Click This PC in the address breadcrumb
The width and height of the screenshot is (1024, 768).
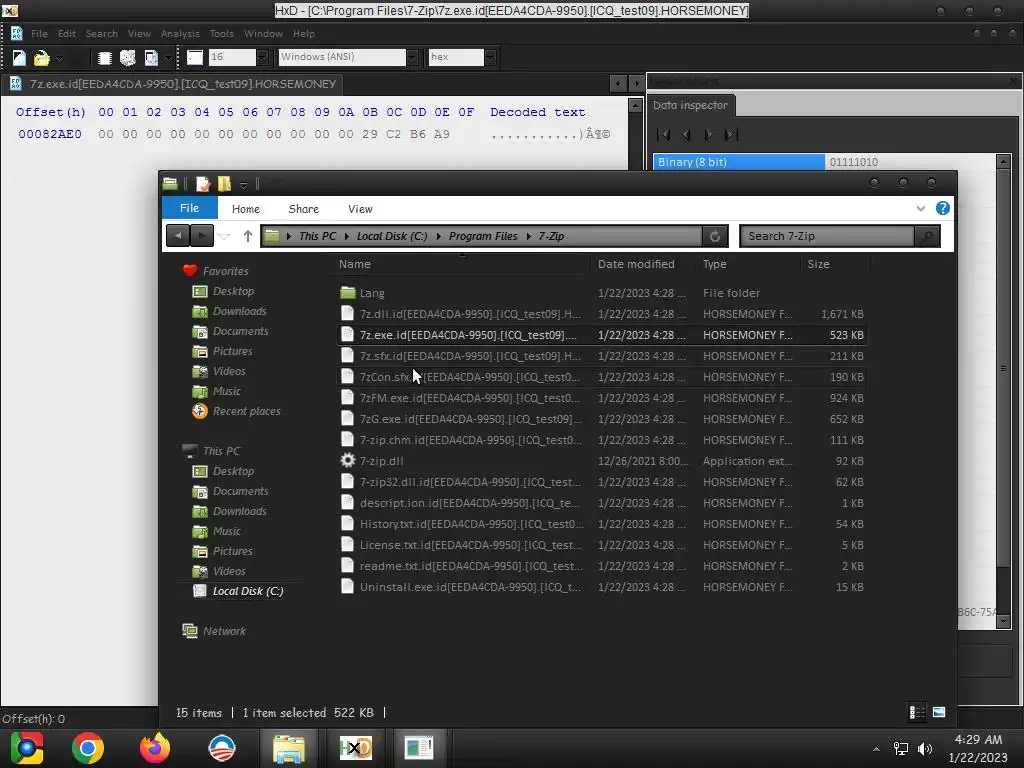pos(317,236)
